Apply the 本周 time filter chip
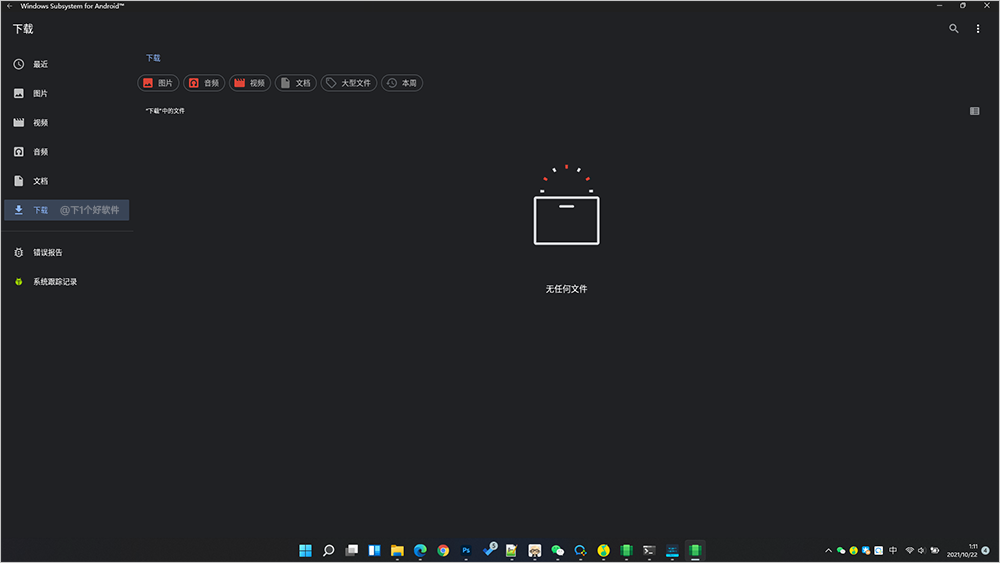 (402, 83)
